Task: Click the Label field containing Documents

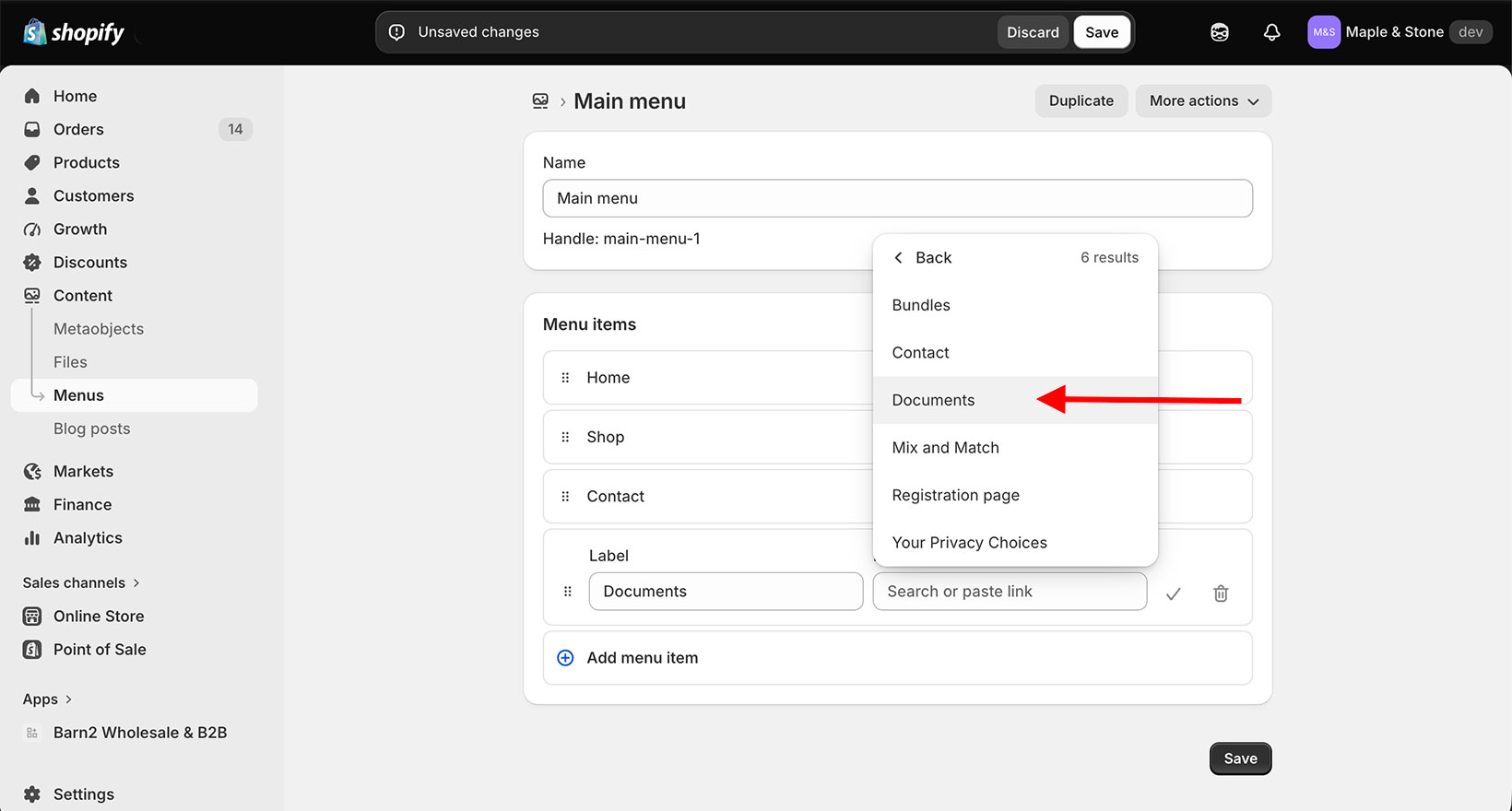Action: click(x=726, y=592)
